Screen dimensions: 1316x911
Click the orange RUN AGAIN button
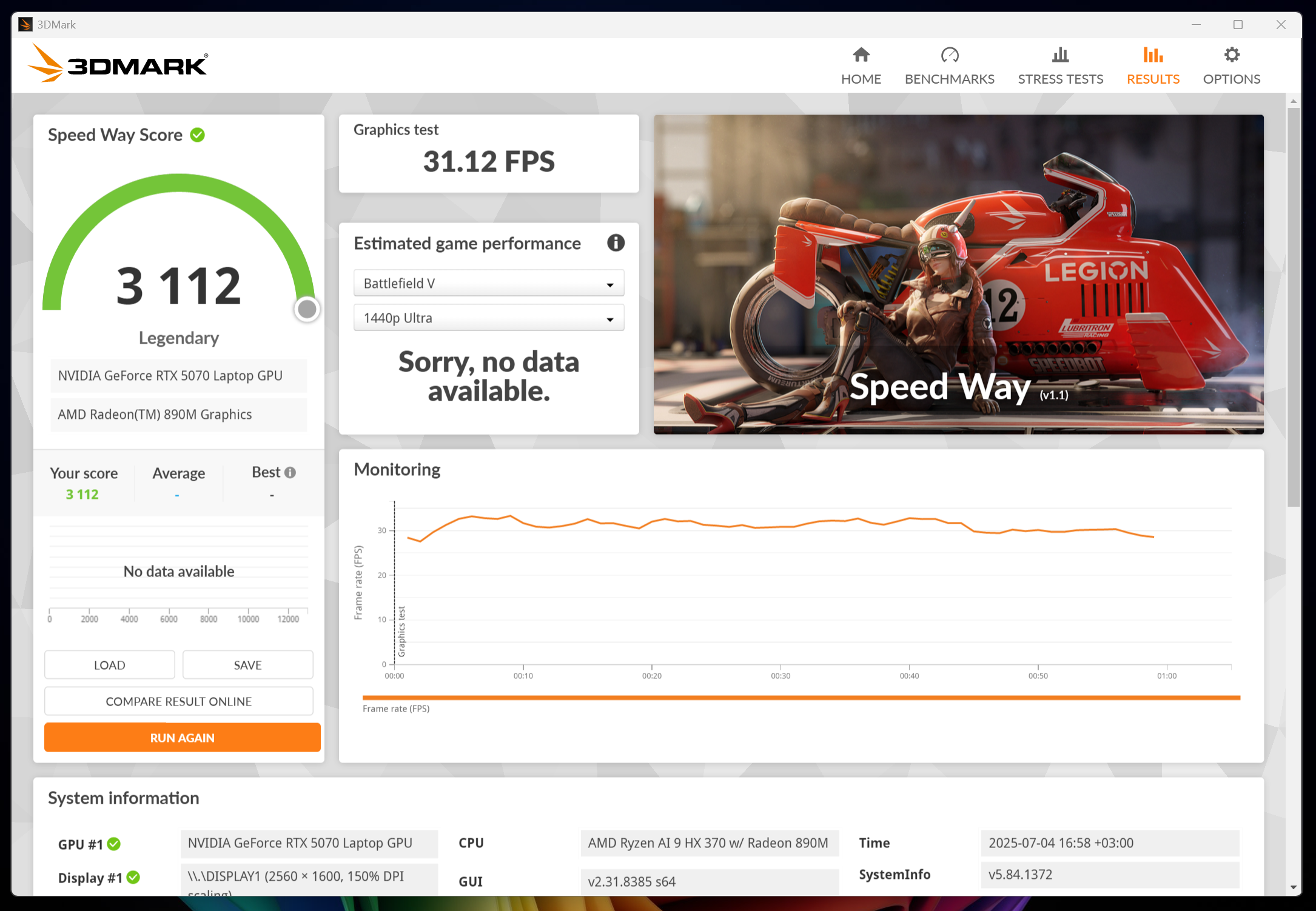coord(182,738)
